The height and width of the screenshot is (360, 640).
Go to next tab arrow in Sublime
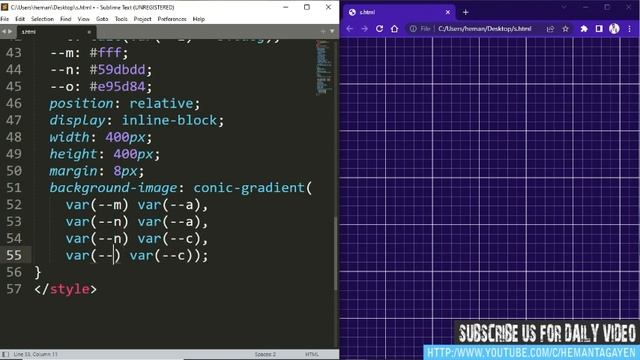click(10, 31)
